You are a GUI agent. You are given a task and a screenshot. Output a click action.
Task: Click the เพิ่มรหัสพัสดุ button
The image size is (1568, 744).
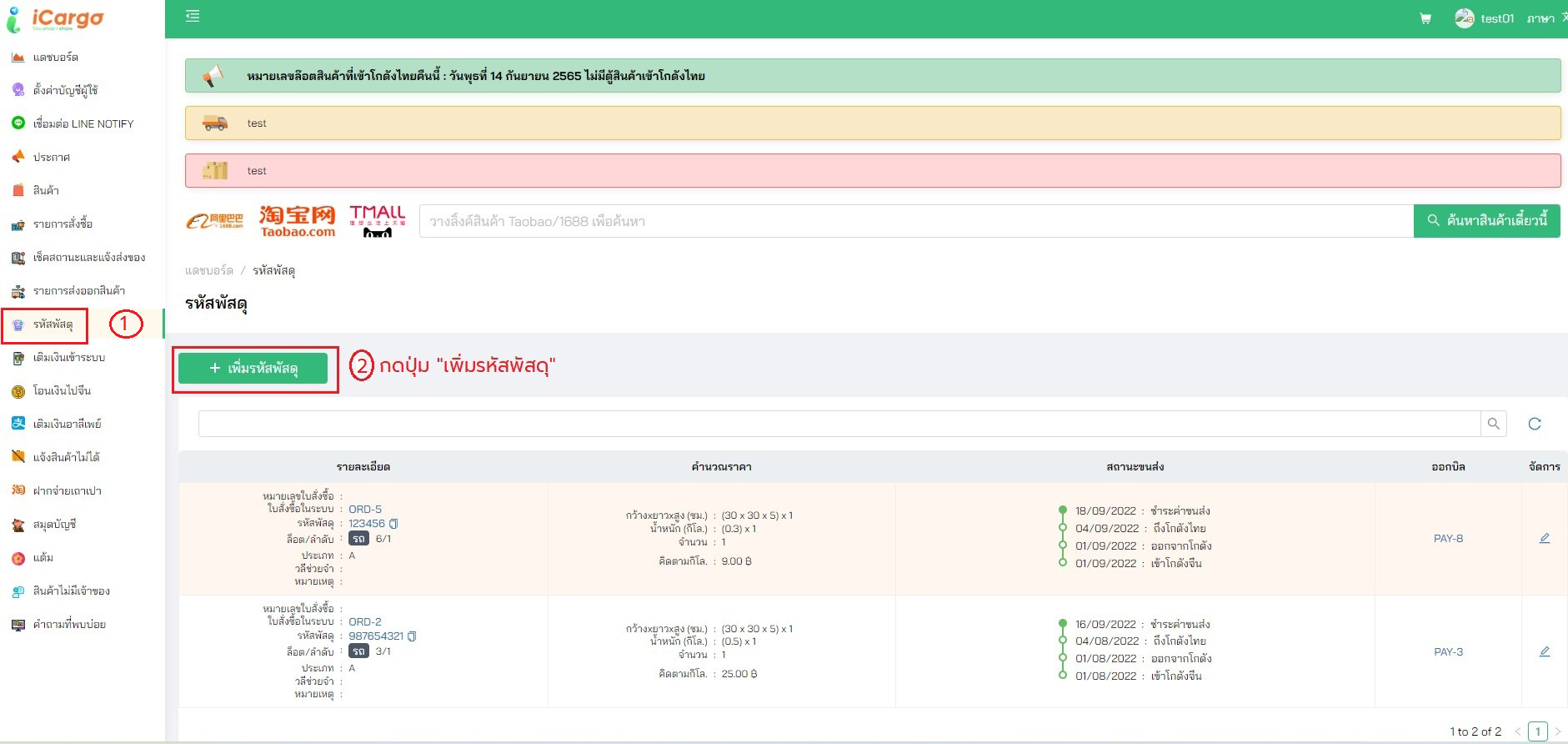coord(253,368)
